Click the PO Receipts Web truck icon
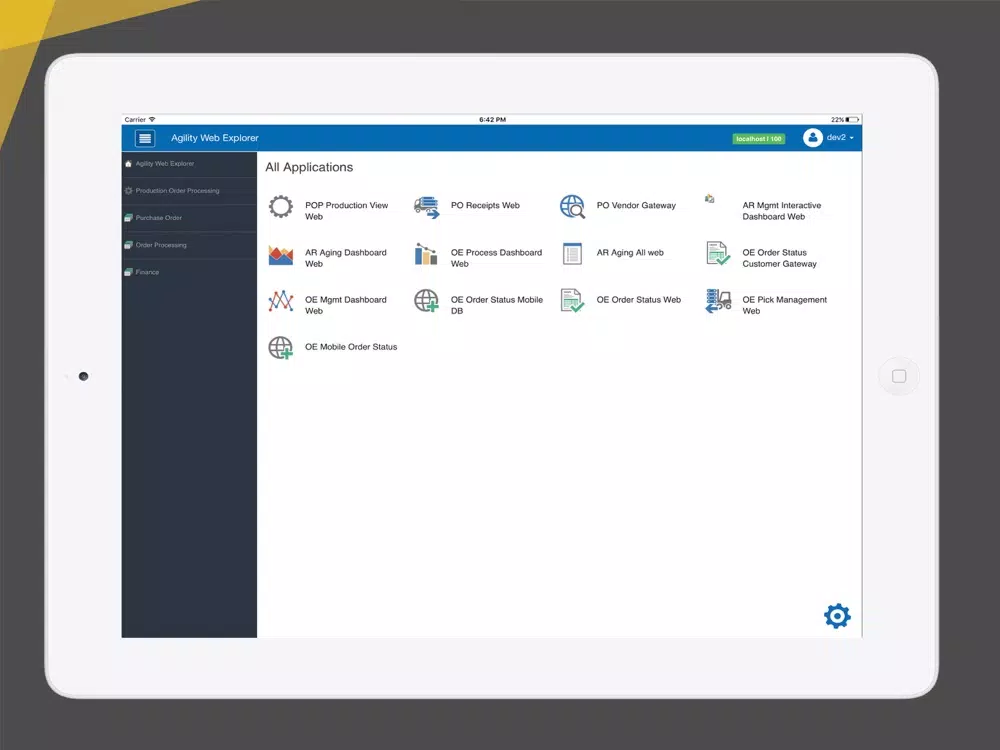 click(x=427, y=207)
